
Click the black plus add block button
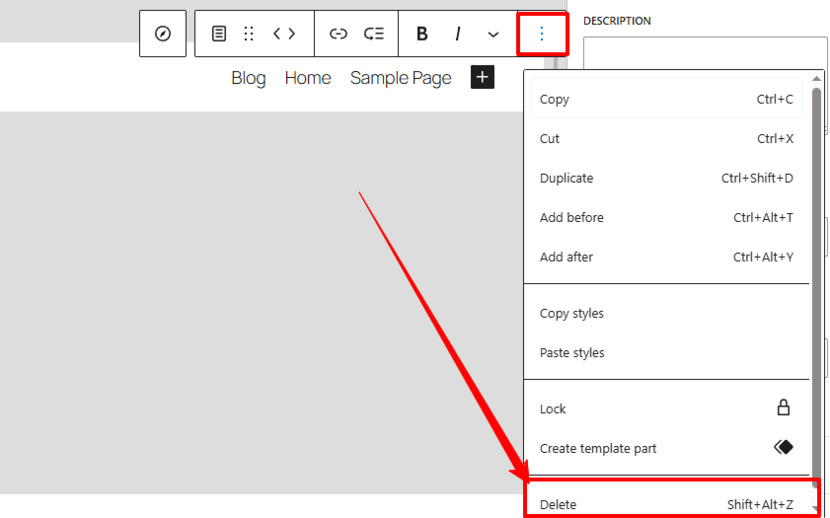482,77
